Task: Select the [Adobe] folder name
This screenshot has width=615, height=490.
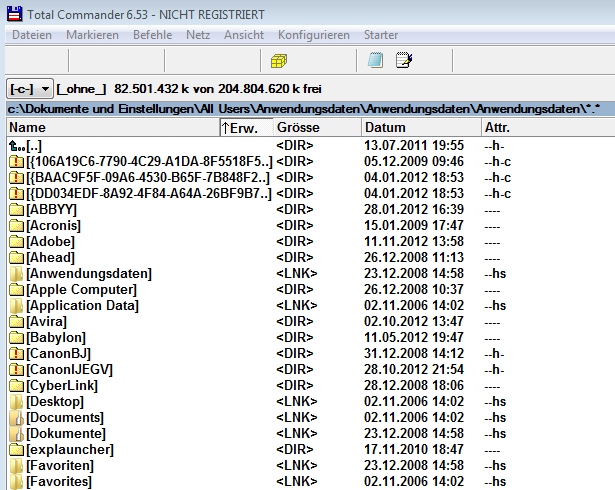Action: [x=50, y=242]
